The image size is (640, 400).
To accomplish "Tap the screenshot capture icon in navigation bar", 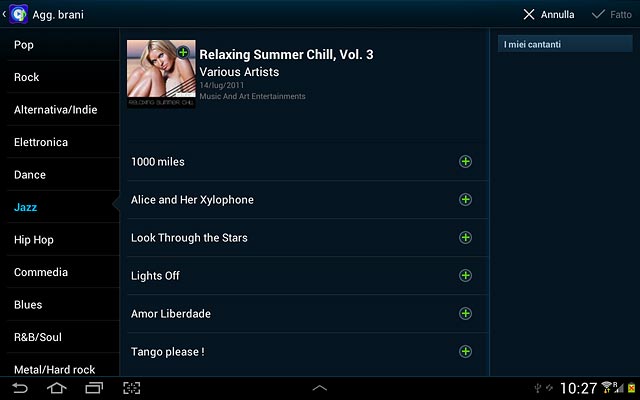I will coord(131,388).
